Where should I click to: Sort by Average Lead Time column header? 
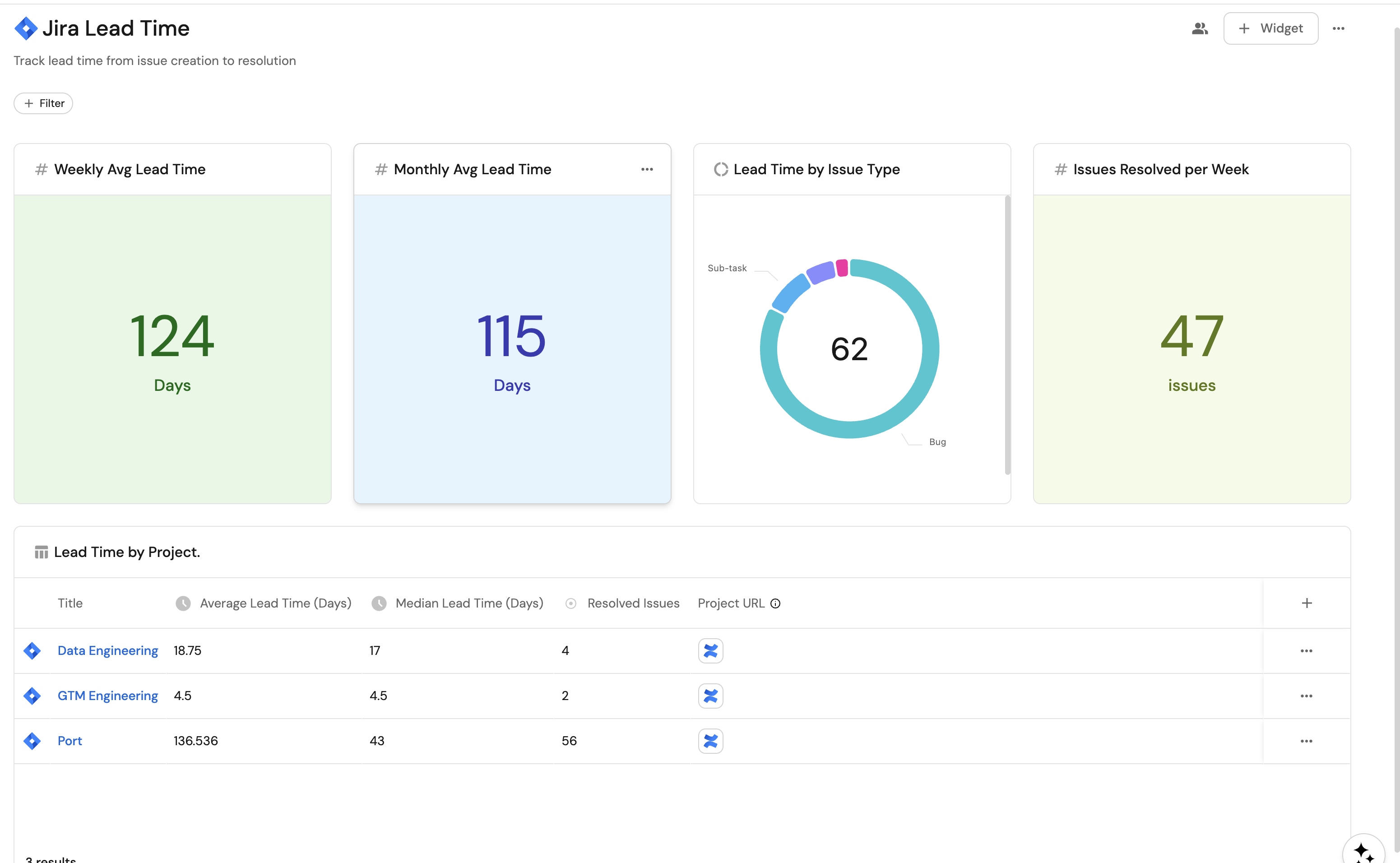[275, 603]
